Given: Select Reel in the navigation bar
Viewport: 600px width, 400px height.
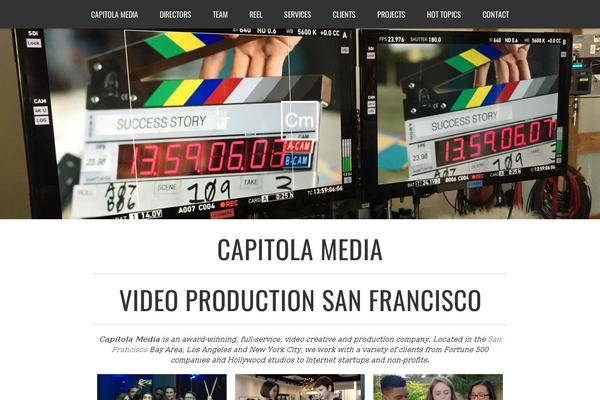Looking at the screenshot, I should tap(256, 15).
